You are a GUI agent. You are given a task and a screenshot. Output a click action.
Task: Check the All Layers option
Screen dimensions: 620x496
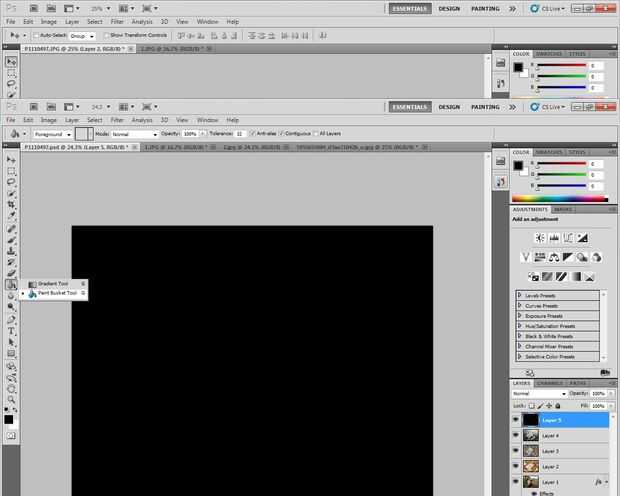[316, 134]
